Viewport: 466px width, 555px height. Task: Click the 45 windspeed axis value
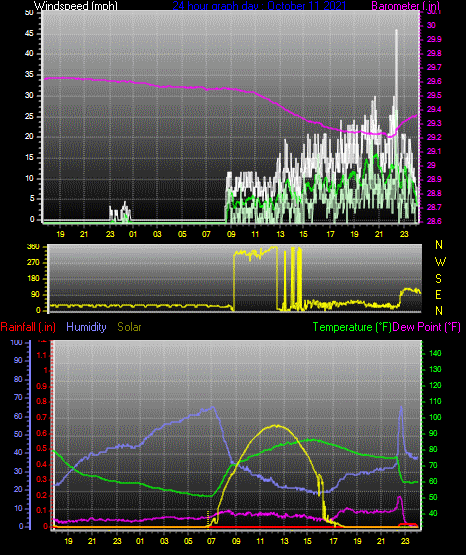[x=29, y=34]
